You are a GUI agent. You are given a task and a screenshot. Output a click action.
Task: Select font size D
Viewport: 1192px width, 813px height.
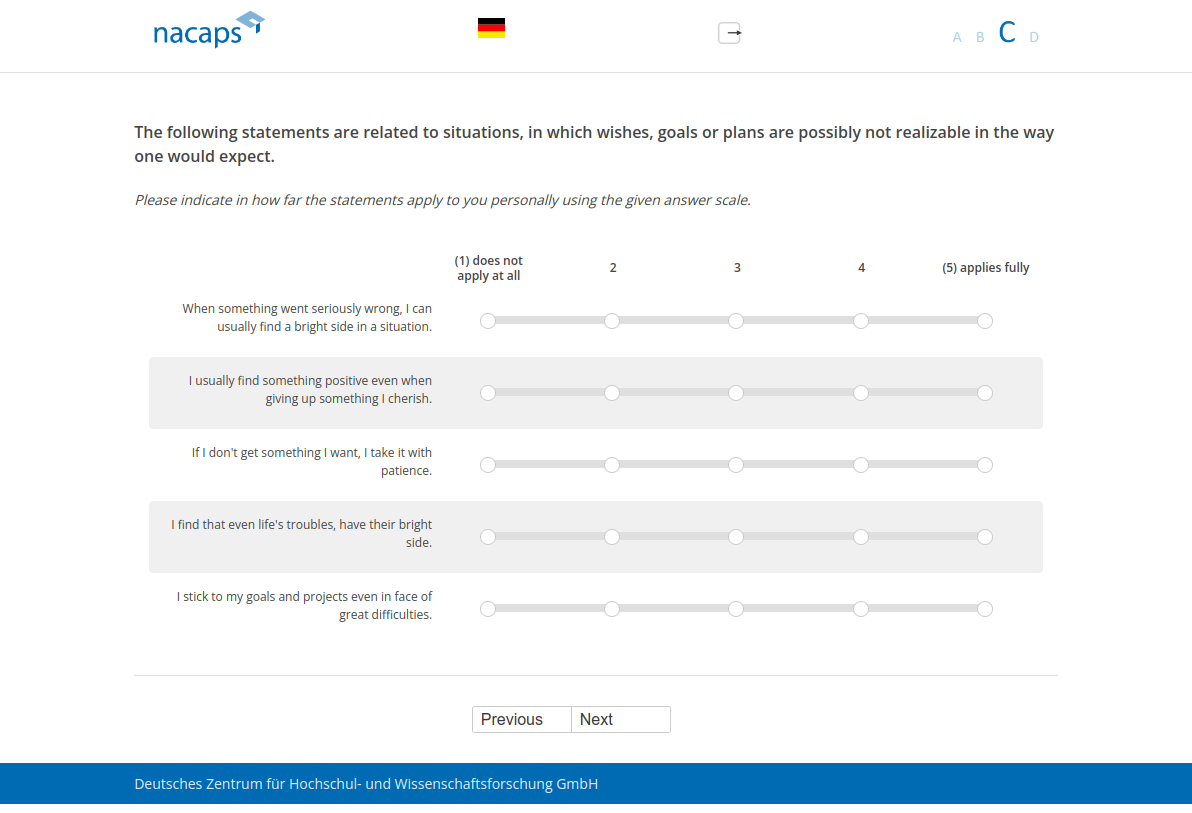click(1034, 38)
